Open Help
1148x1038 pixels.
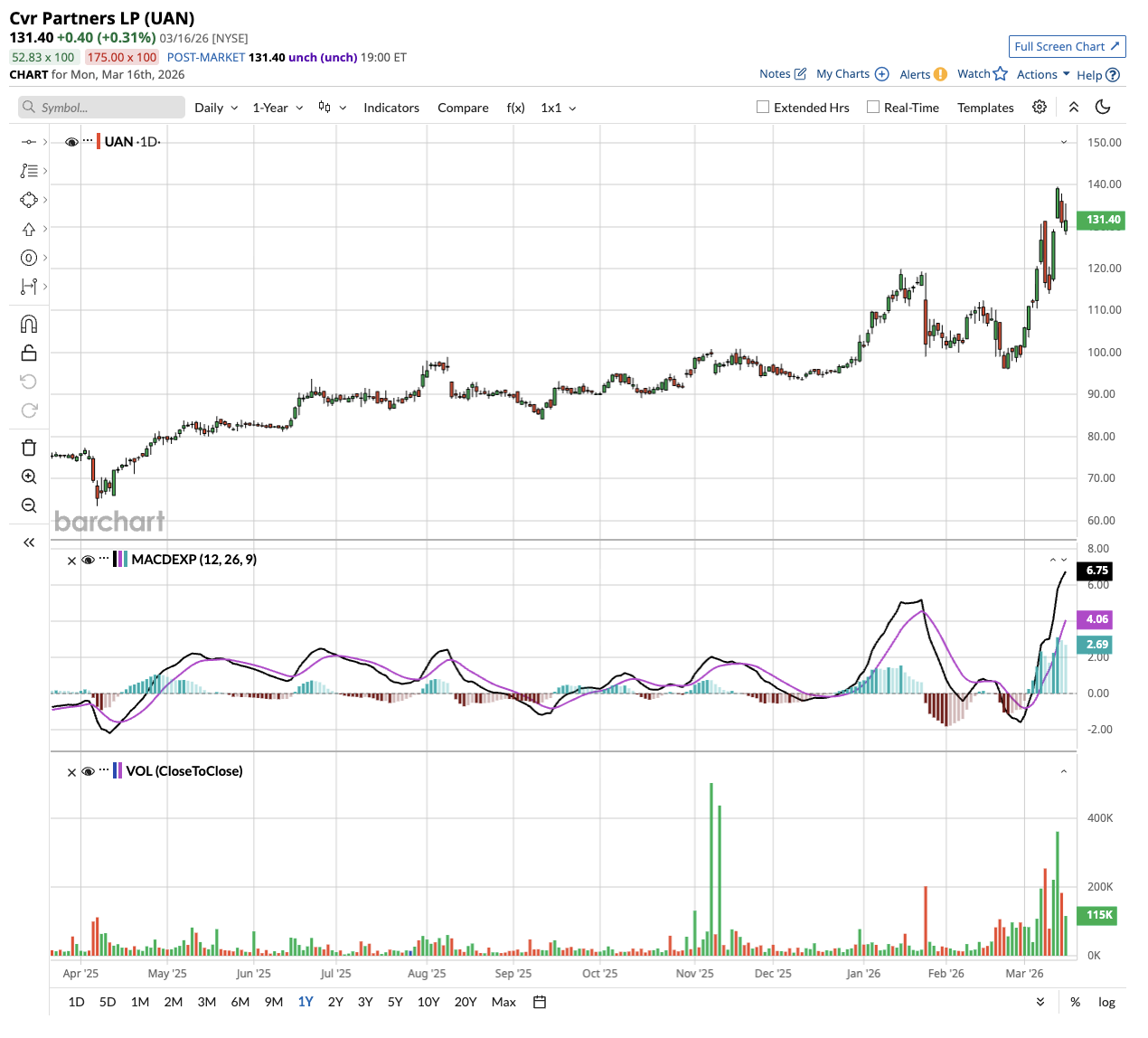point(1098,75)
